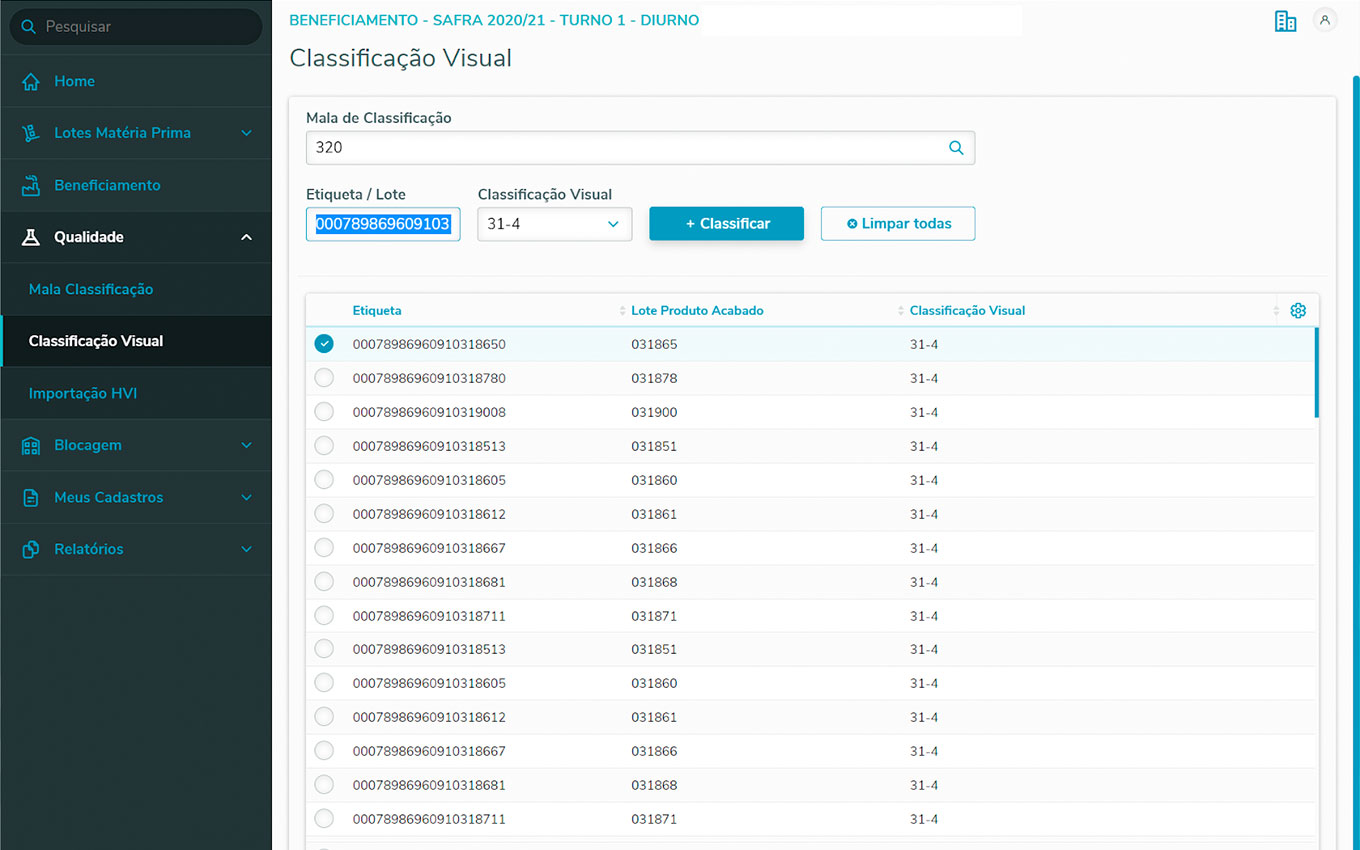Click the Qualidade flask icon
This screenshot has width=1360, height=850.
pos(31,237)
